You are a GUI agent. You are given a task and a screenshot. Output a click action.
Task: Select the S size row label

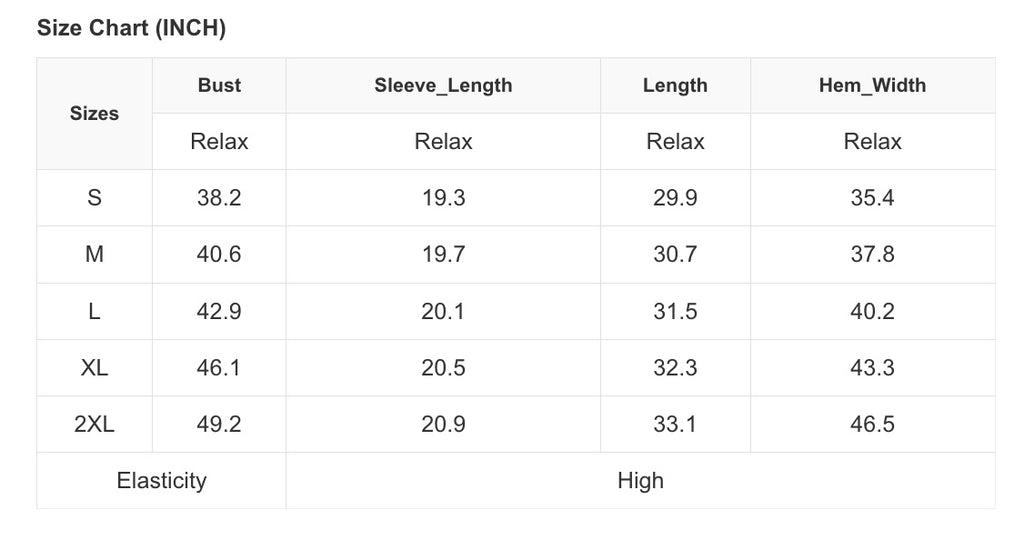(94, 198)
